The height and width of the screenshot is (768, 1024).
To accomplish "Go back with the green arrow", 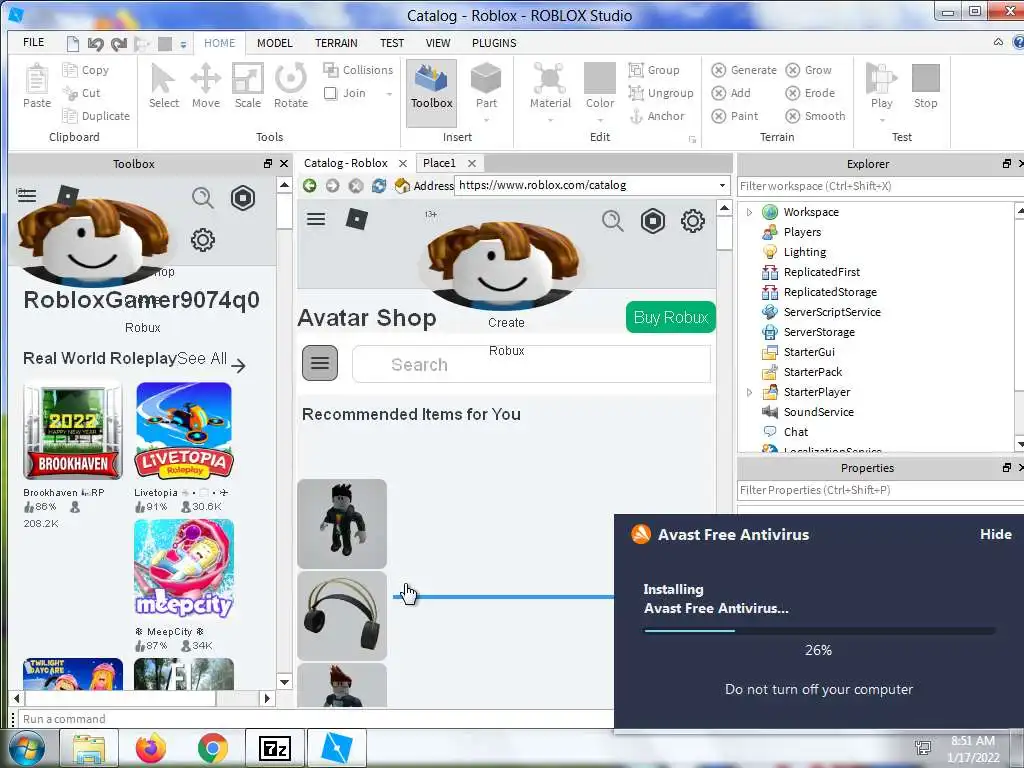I will (310, 185).
